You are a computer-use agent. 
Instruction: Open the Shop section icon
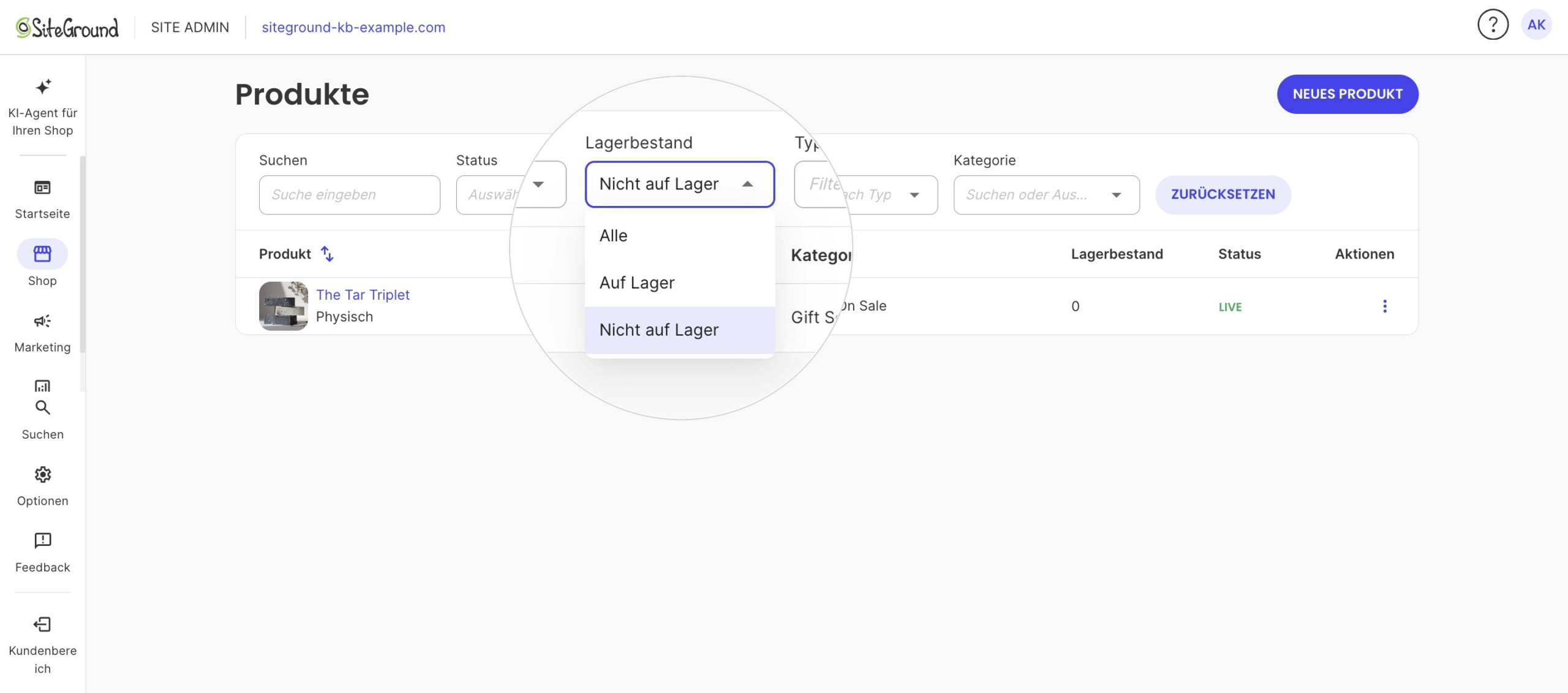[42, 253]
